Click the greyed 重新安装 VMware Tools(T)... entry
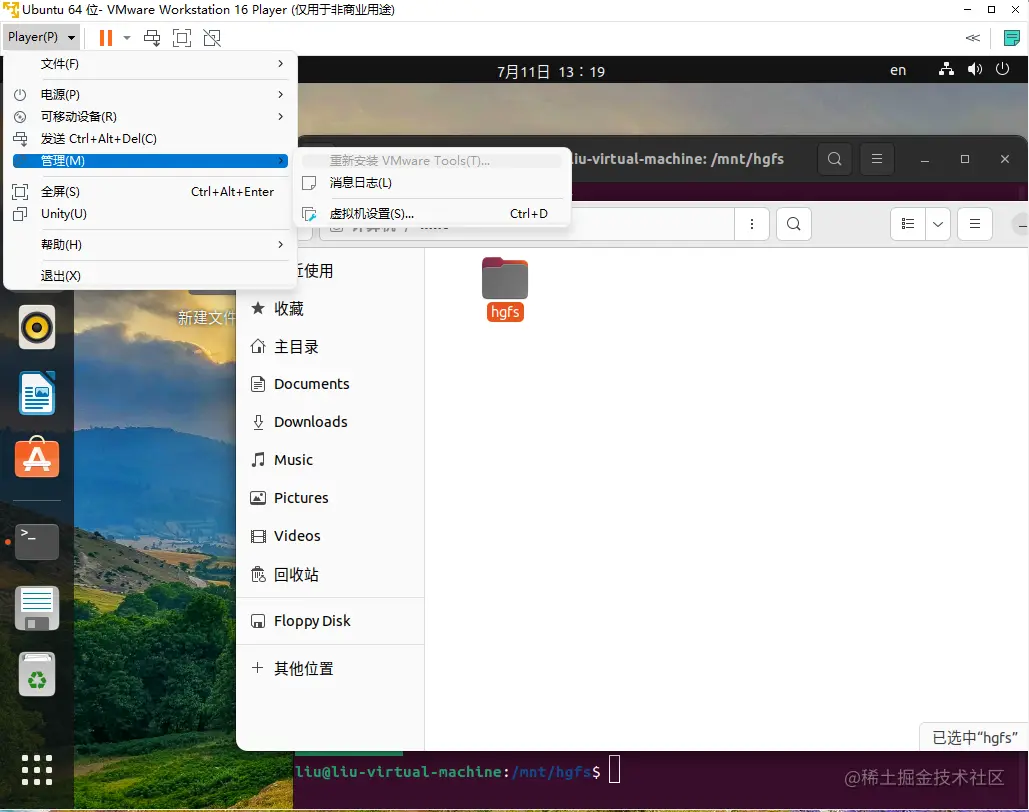1029x812 pixels. [x=432, y=161]
